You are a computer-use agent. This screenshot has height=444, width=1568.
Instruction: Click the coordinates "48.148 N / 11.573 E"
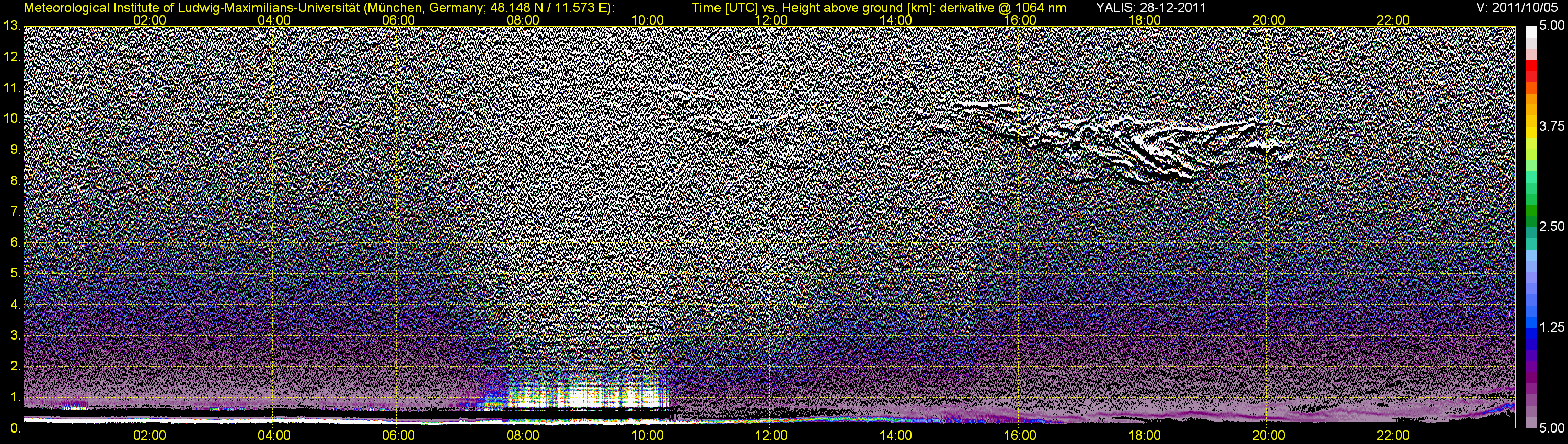545,8
